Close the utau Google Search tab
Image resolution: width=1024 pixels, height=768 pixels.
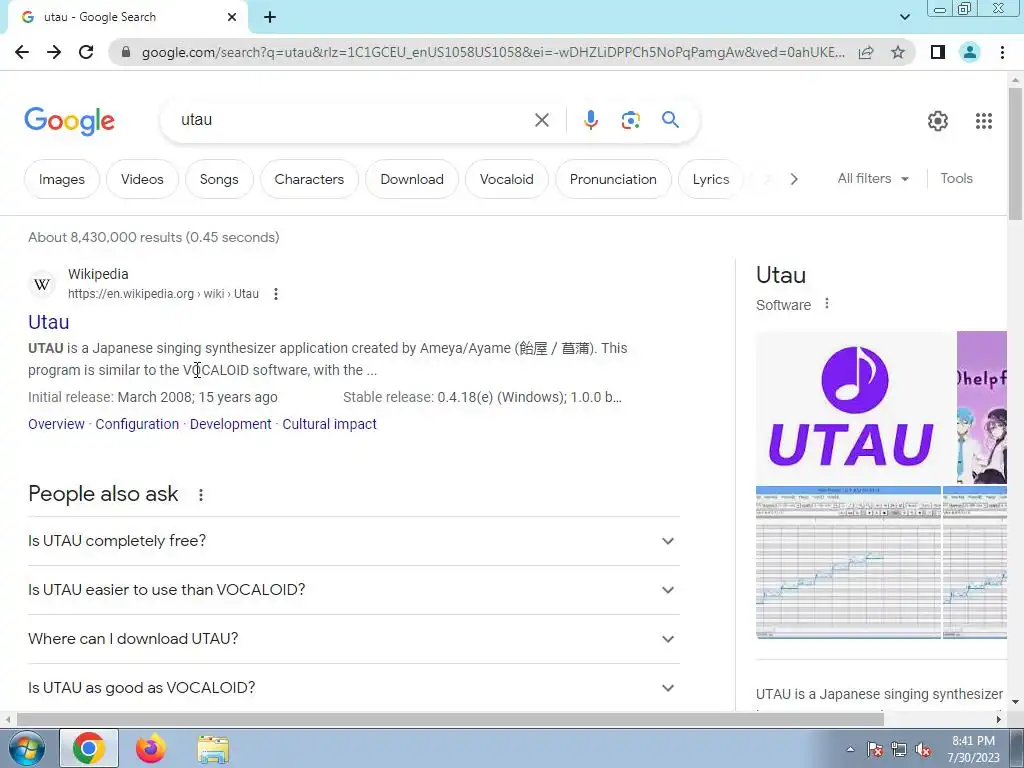point(232,18)
